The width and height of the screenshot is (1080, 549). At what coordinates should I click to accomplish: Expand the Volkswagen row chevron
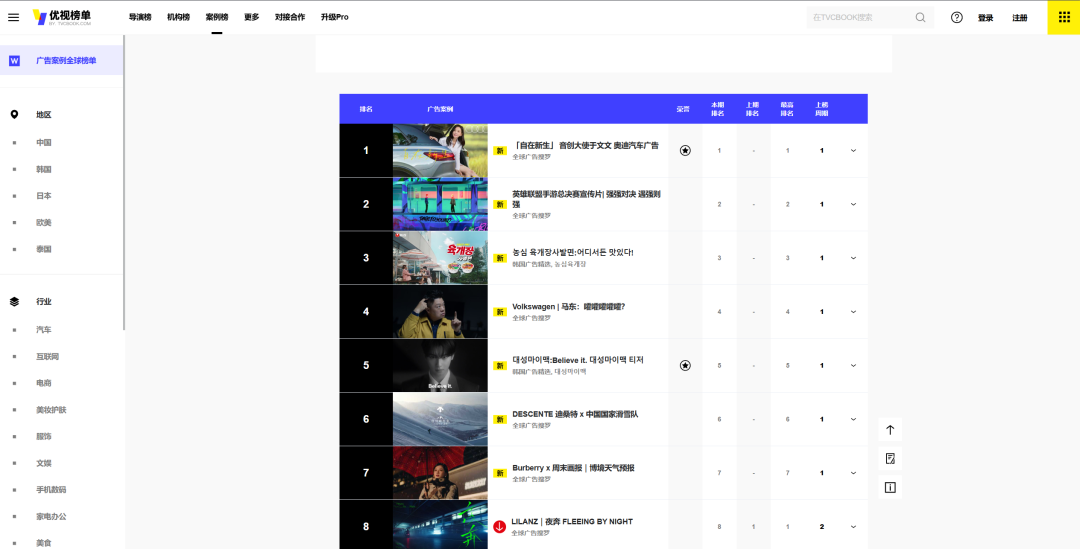coord(853,312)
